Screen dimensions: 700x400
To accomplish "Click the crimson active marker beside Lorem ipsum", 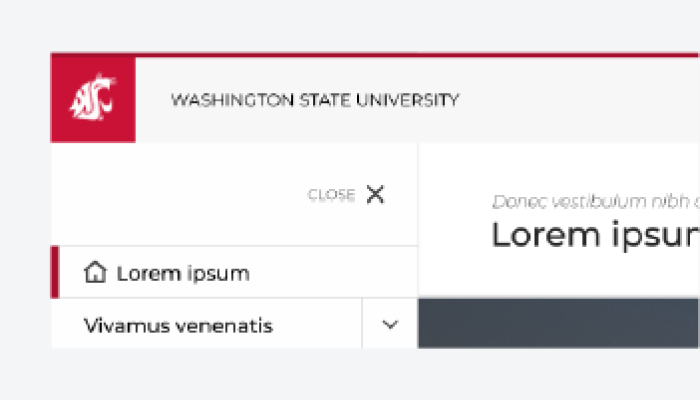I will click(55, 273).
